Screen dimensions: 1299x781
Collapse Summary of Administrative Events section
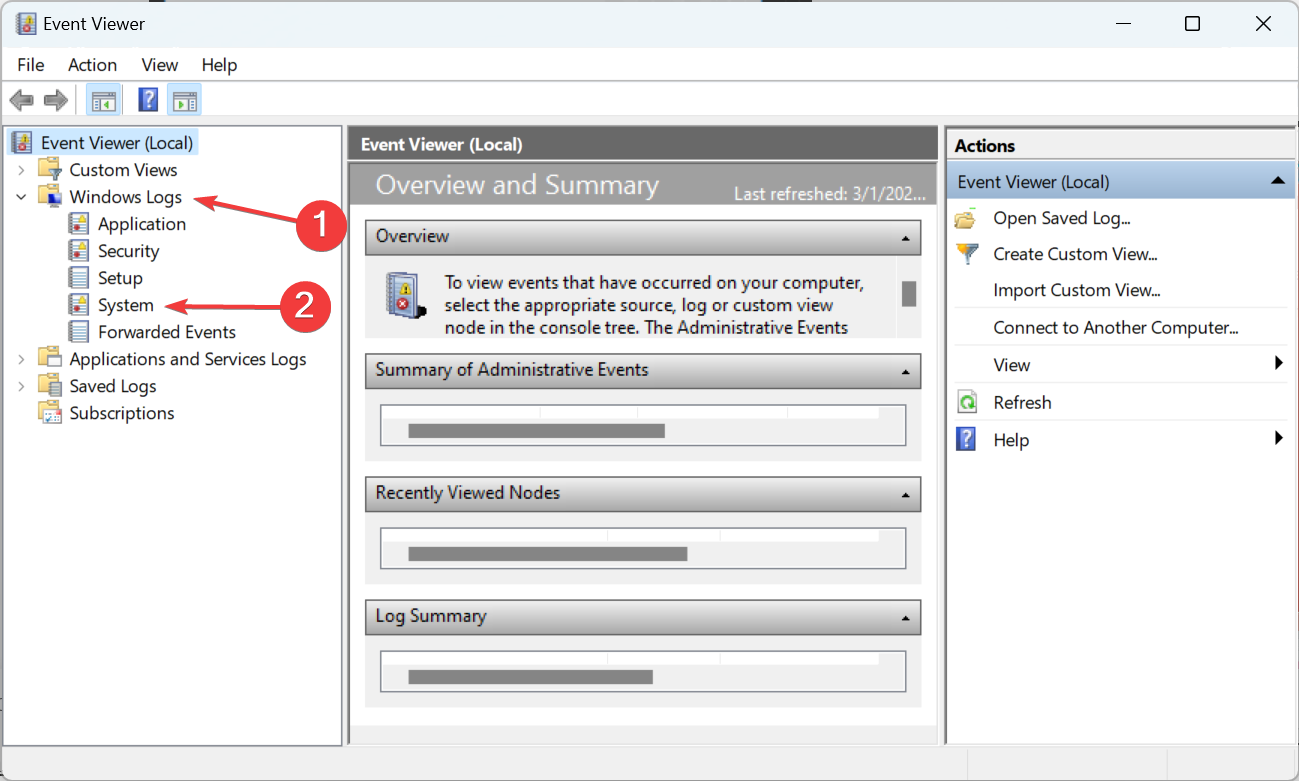pos(905,372)
